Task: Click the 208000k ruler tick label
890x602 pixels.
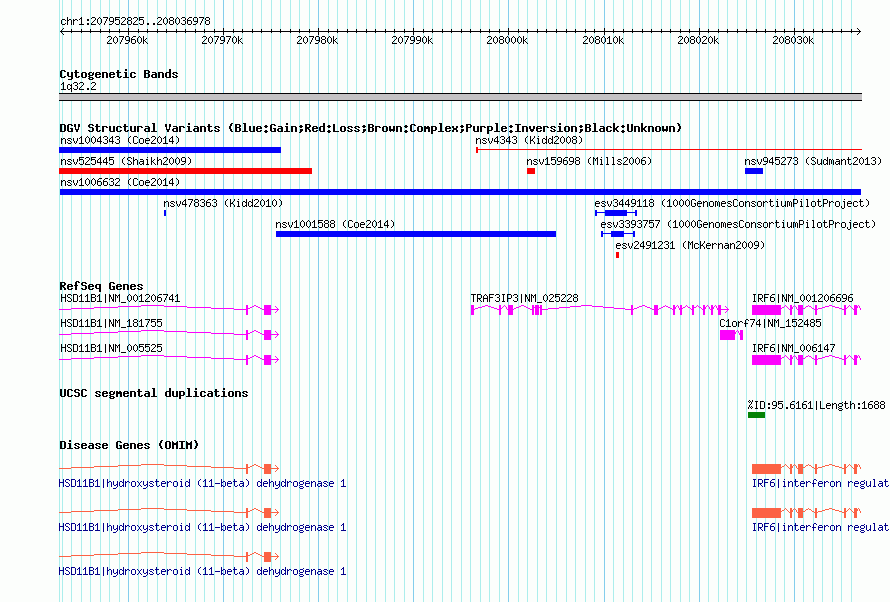Action: click(507, 40)
